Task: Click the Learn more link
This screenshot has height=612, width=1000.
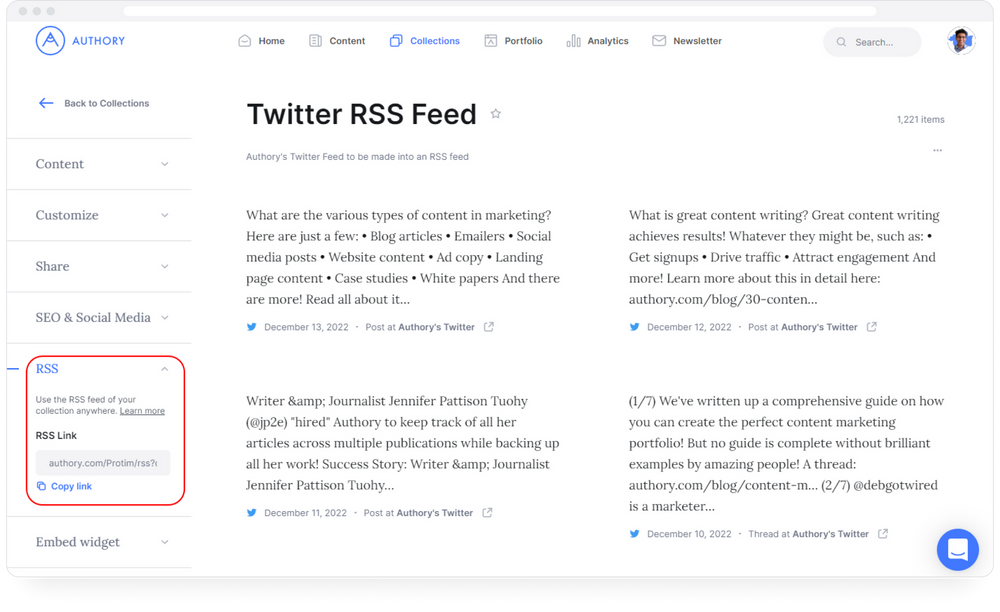Action: (x=142, y=411)
